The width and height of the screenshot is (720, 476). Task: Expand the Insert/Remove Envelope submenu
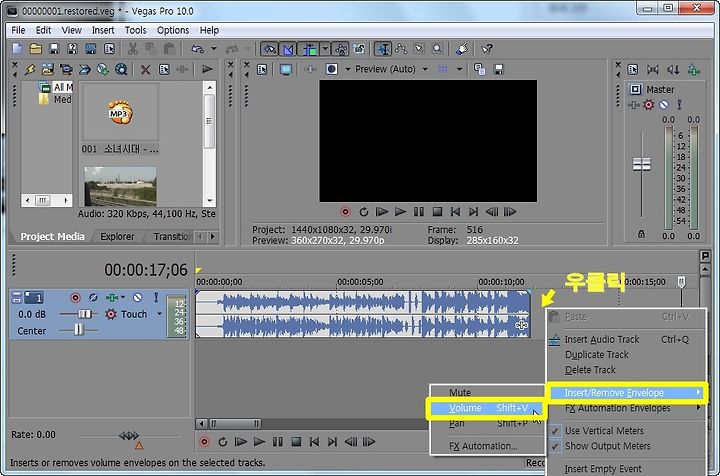(x=627, y=392)
